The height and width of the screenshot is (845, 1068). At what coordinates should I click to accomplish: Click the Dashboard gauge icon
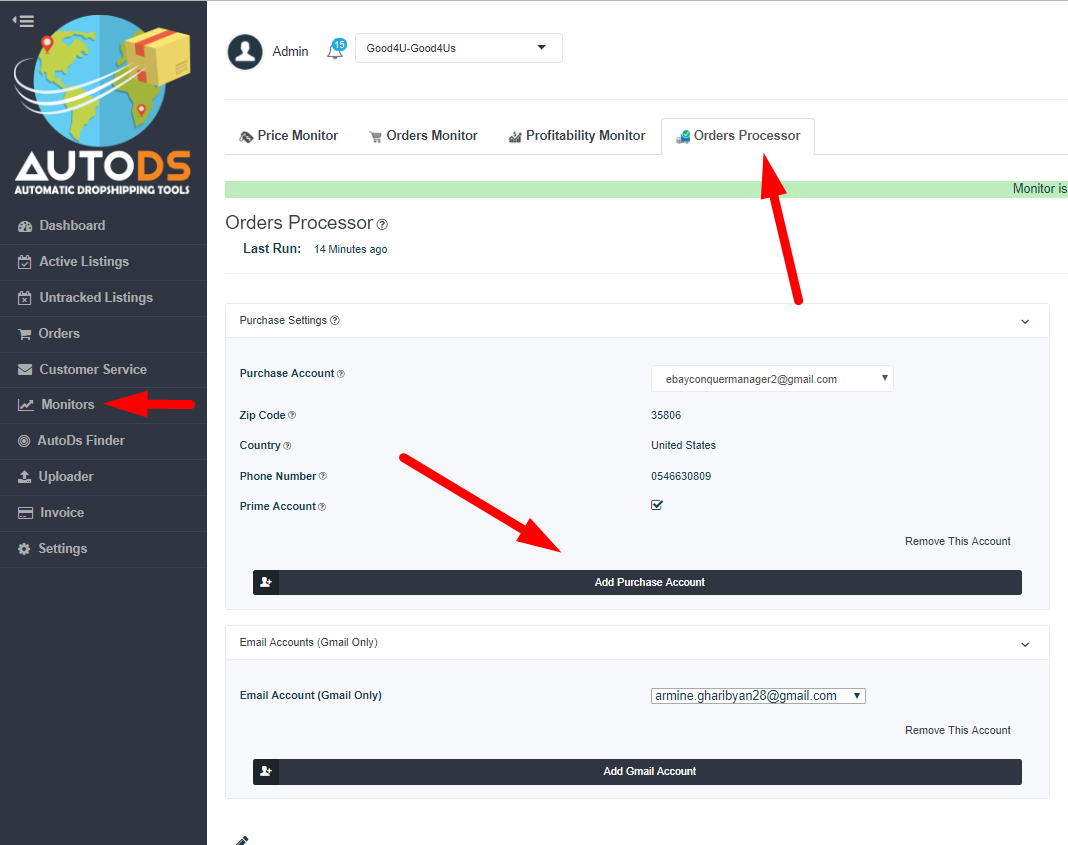click(25, 226)
